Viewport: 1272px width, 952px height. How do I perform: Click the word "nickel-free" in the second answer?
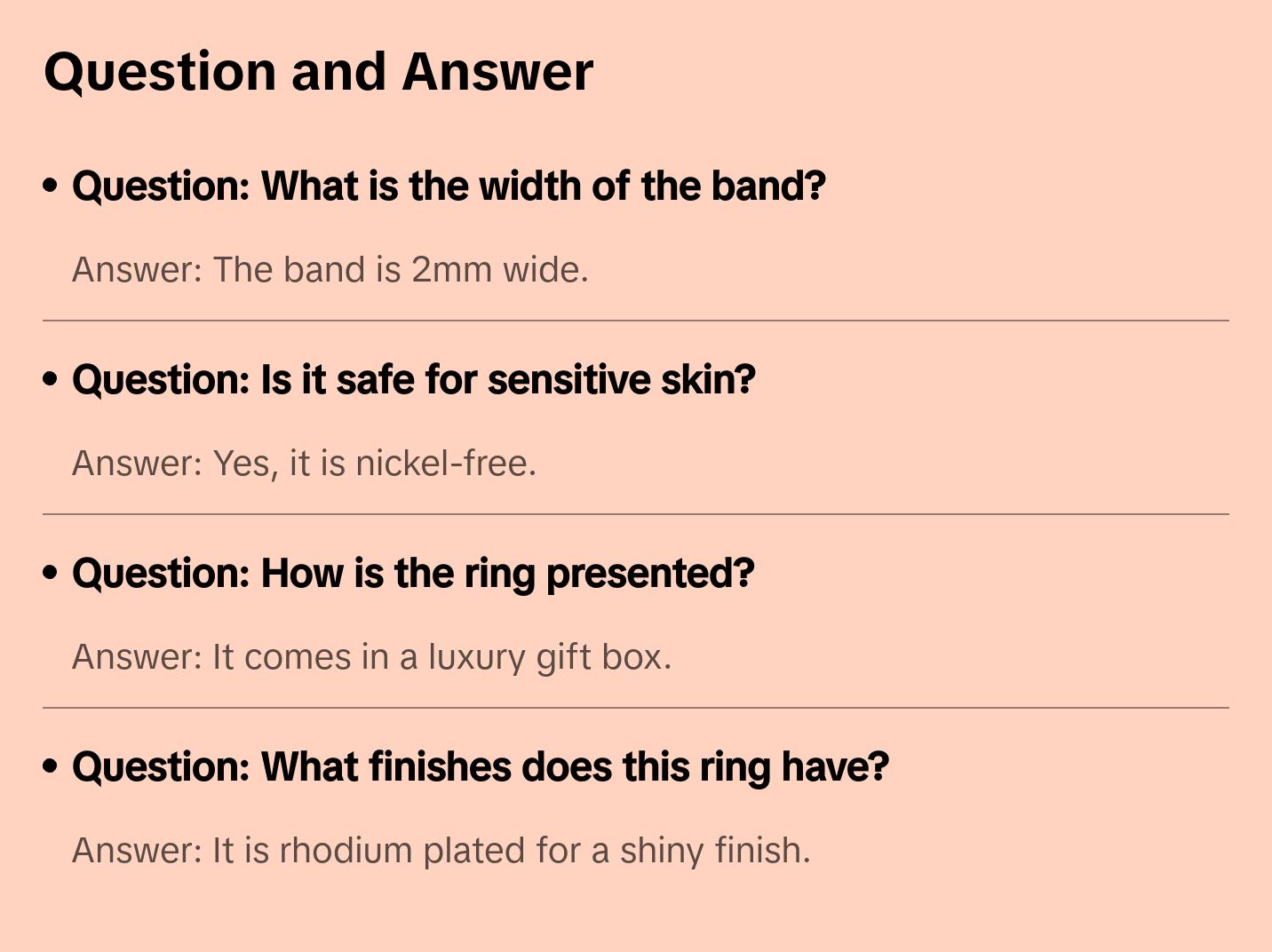(x=445, y=464)
